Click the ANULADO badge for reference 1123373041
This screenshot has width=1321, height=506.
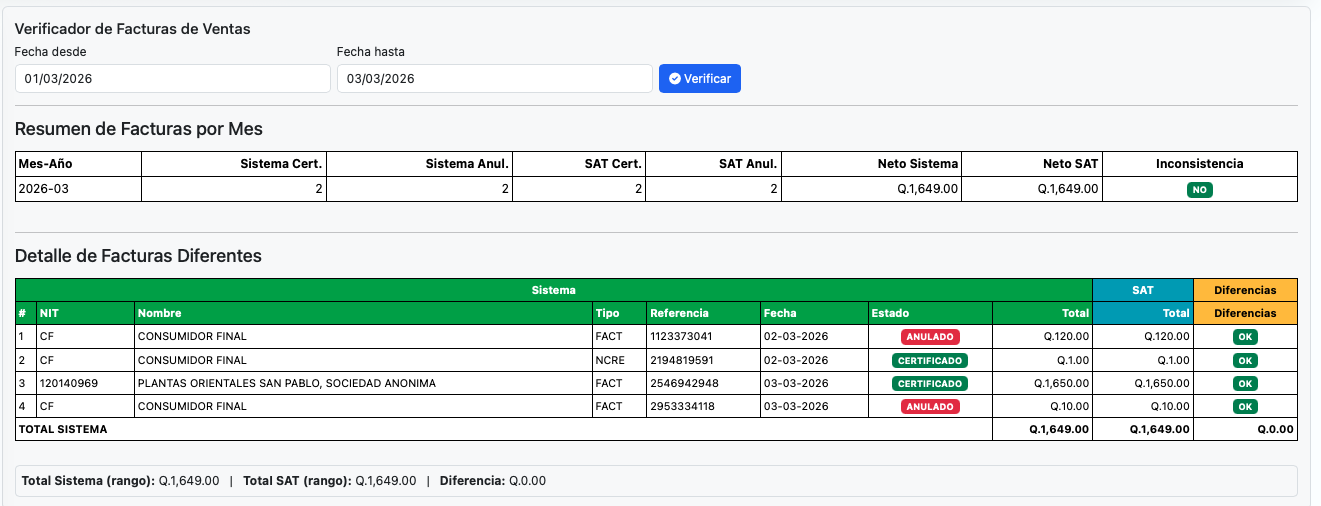(x=929, y=337)
